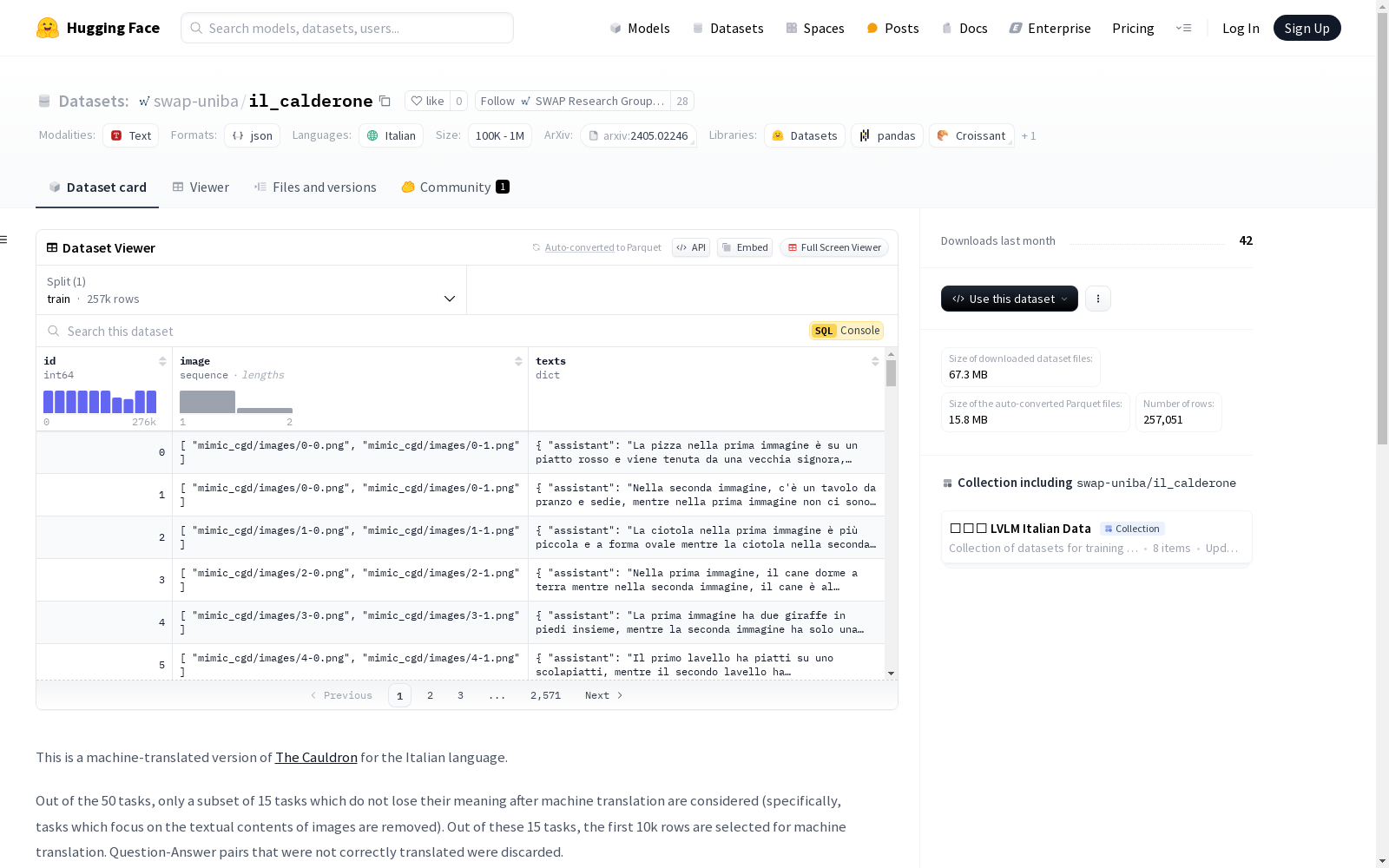Click the heart like icon
The width and height of the screenshot is (1389, 868).
(417, 101)
